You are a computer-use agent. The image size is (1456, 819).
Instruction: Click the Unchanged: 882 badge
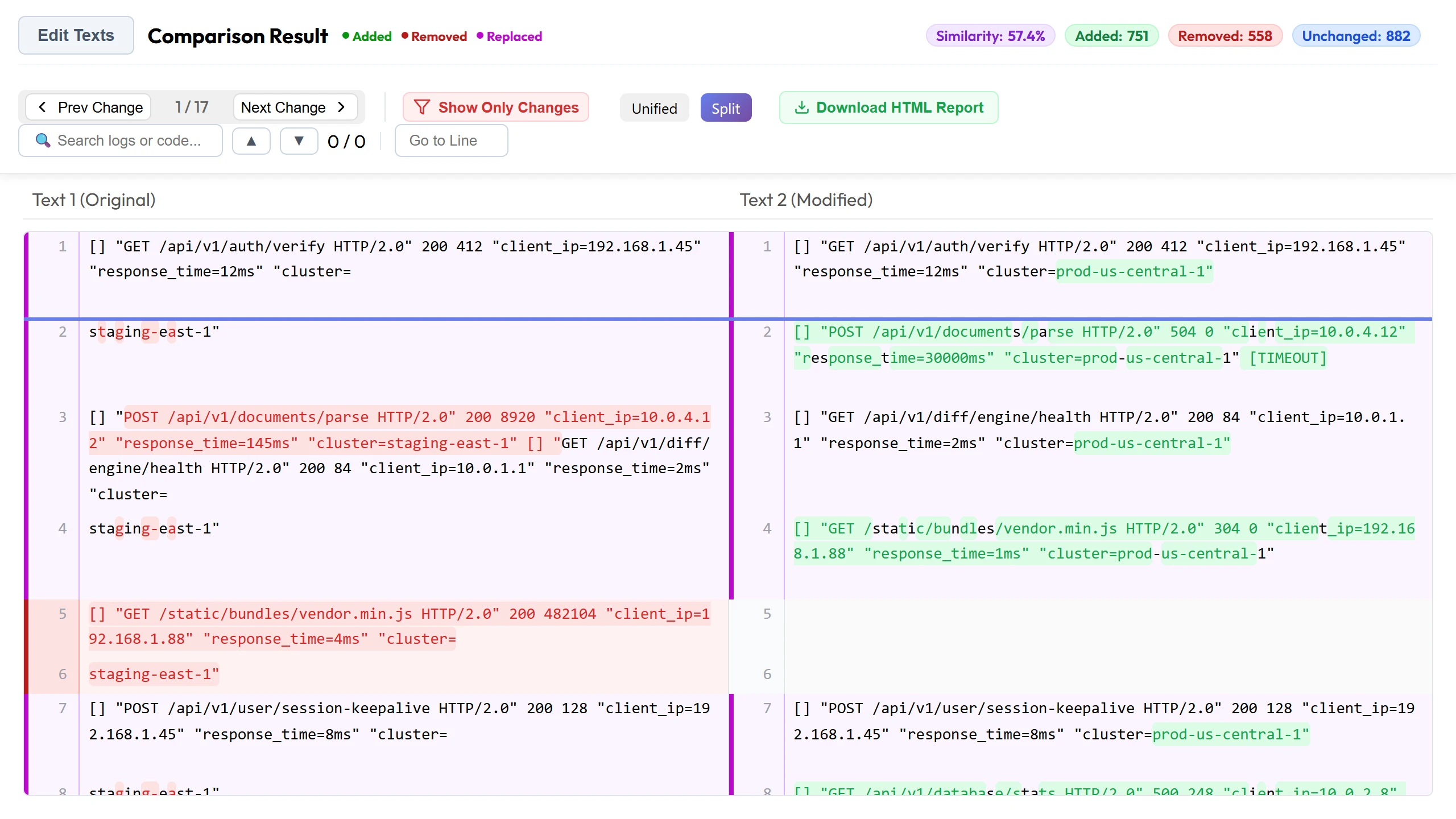click(x=1356, y=36)
